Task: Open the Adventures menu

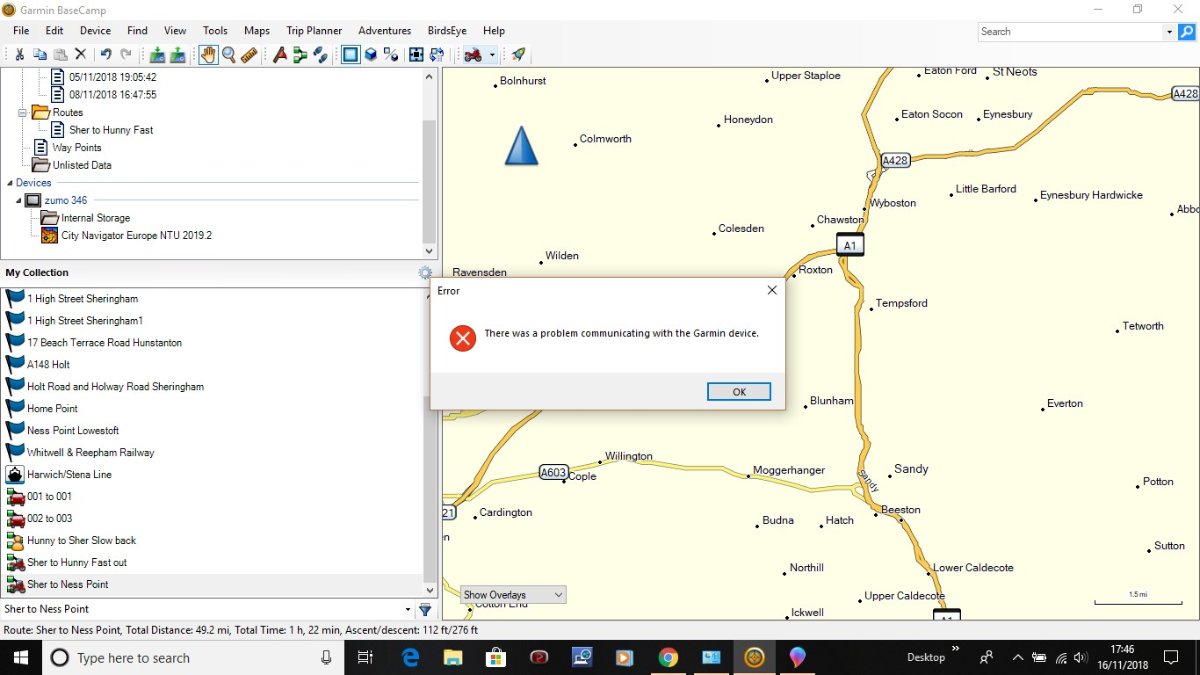Action: [385, 31]
